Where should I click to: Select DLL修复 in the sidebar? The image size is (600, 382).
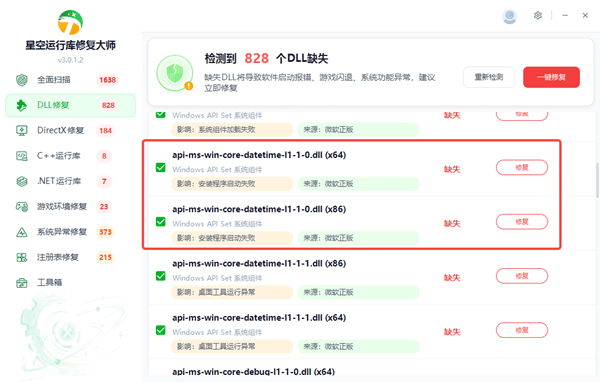point(70,105)
